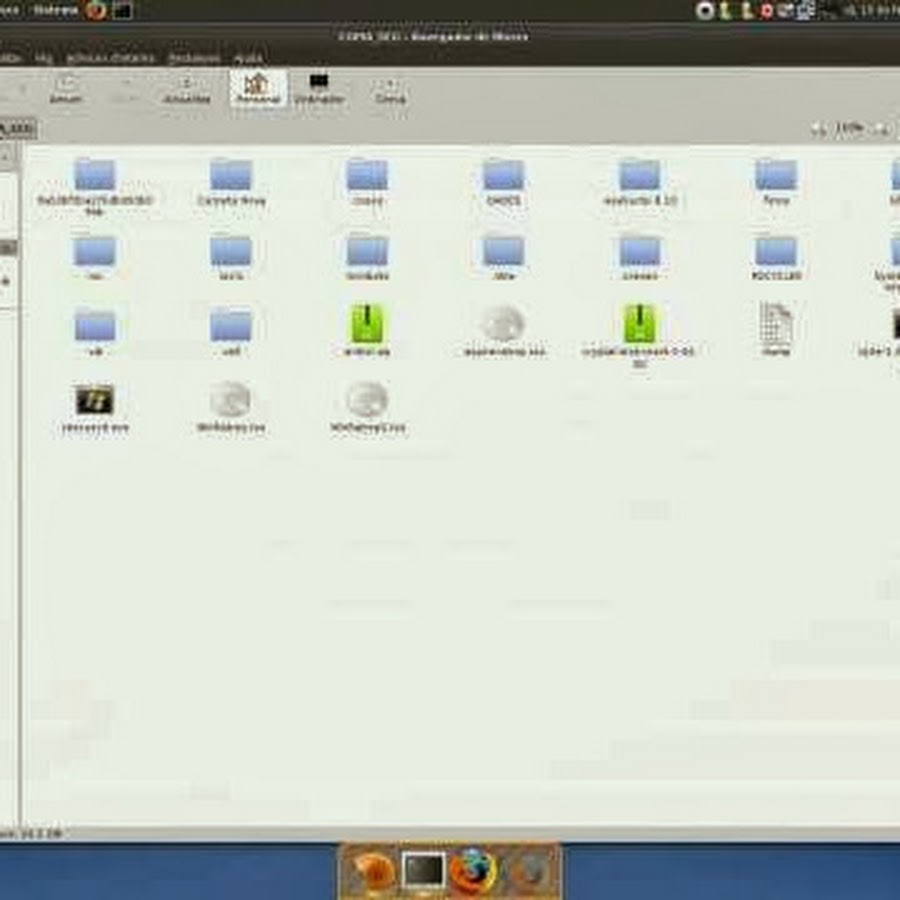
Task: Click the search icon in the toolbar
Action: coord(389,88)
